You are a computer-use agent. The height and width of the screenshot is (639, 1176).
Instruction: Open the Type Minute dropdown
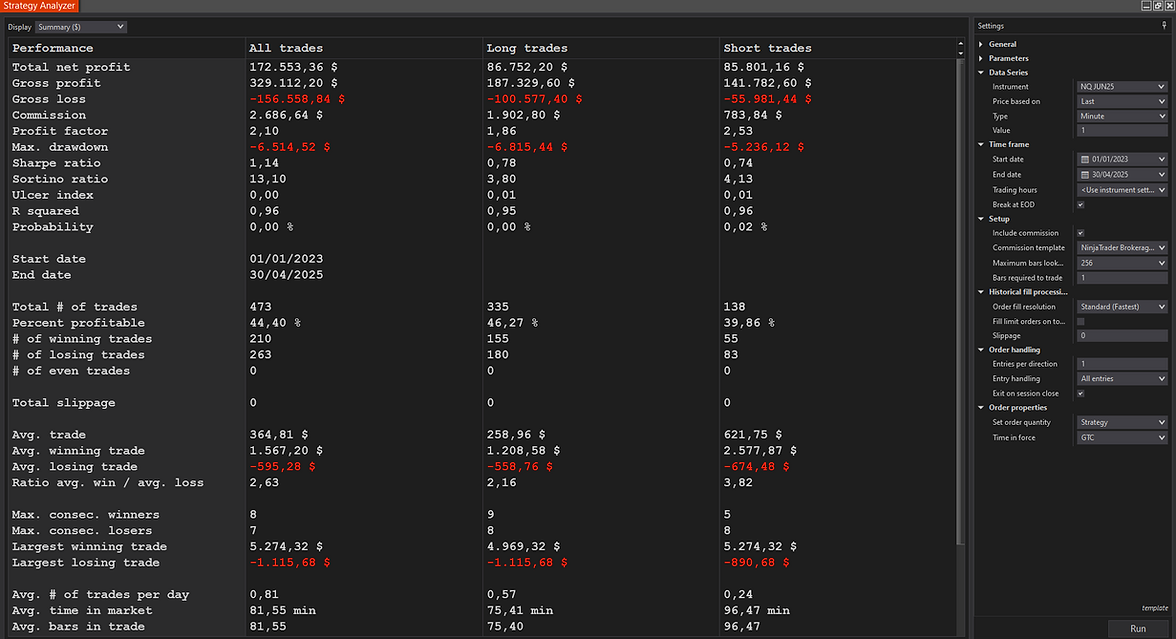(x=1122, y=116)
